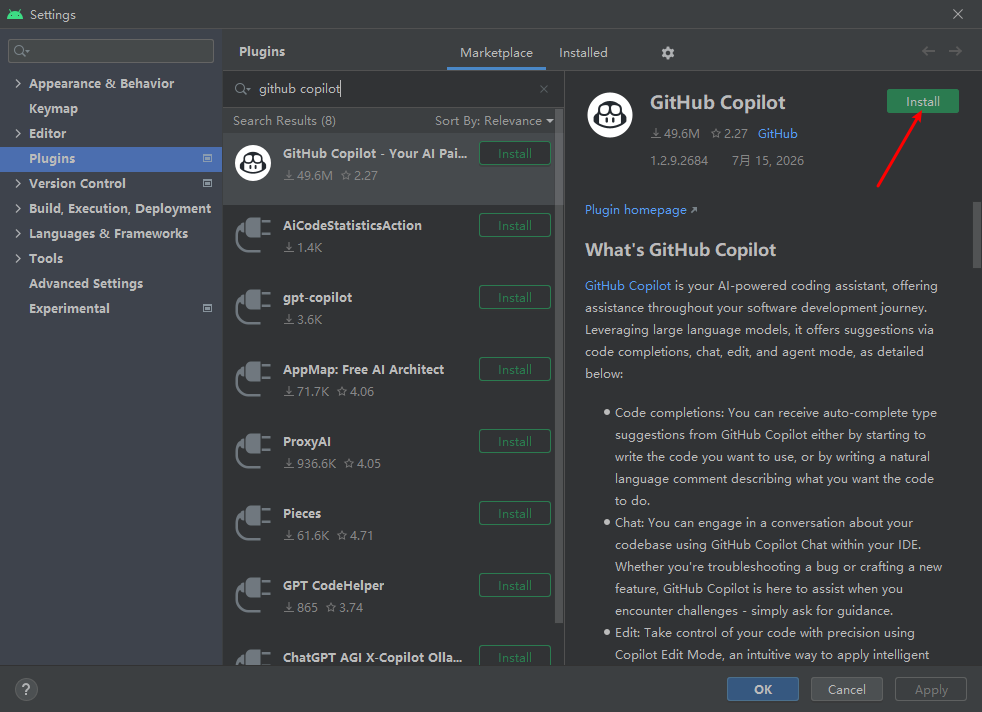982x712 pixels.
Task: Click the ProxyAI plugin icon
Action: click(253, 451)
